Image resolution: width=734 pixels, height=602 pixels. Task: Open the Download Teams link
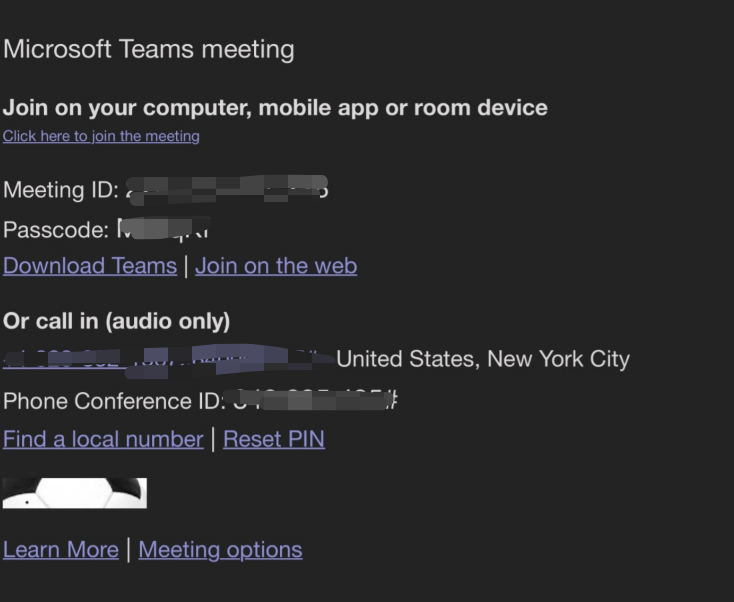click(90, 266)
